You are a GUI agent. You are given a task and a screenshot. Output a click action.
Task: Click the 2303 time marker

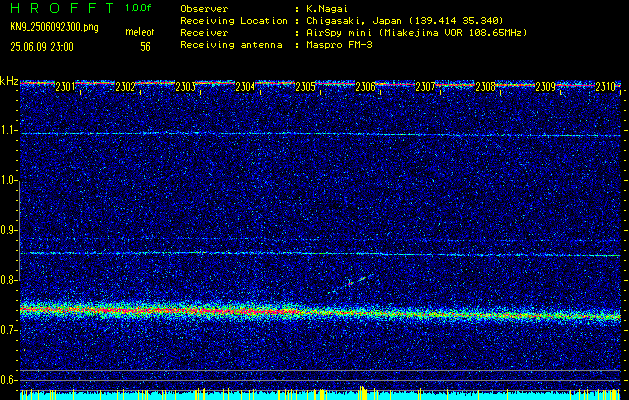click(185, 86)
